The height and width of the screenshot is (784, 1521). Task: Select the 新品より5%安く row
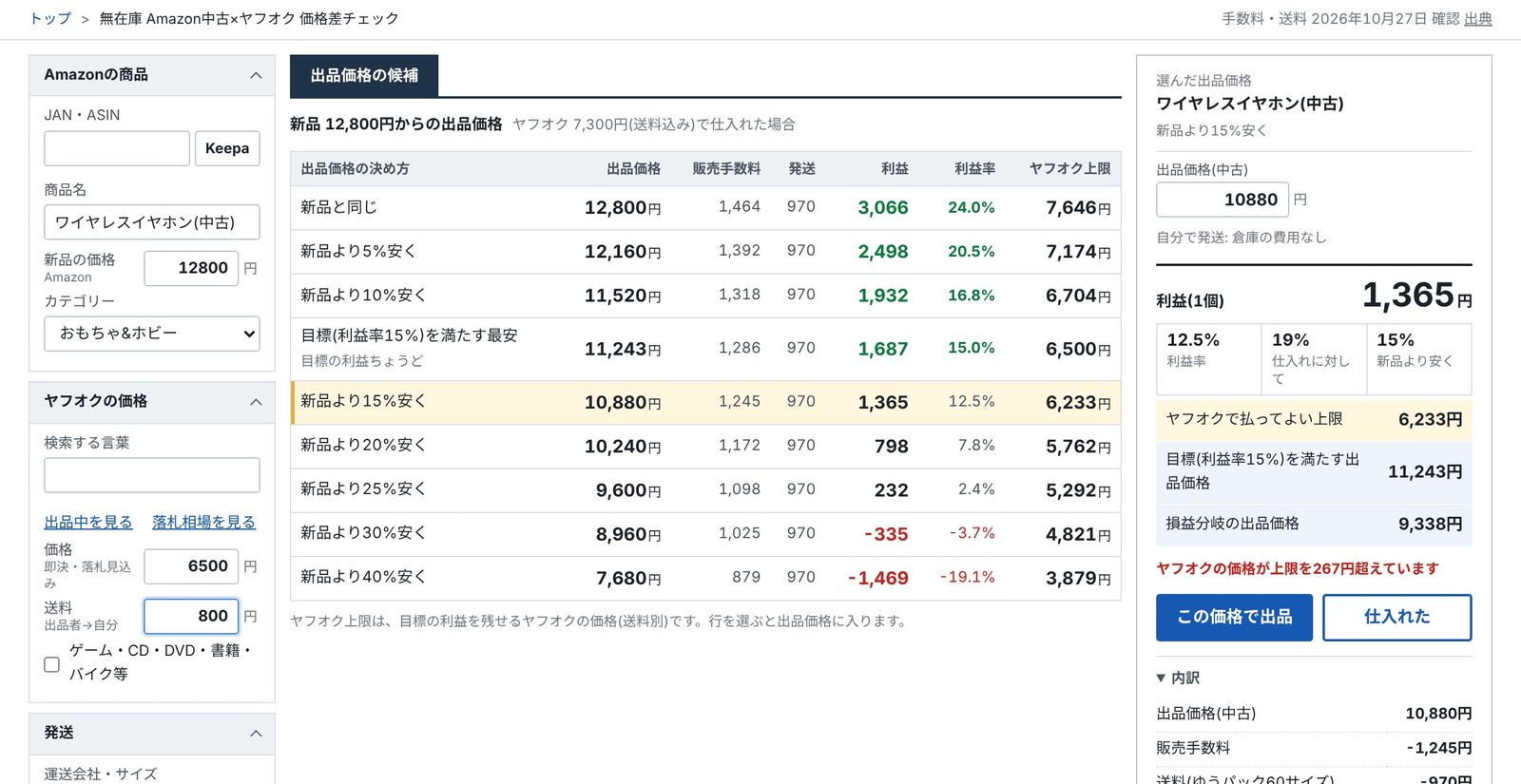coord(705,251)
